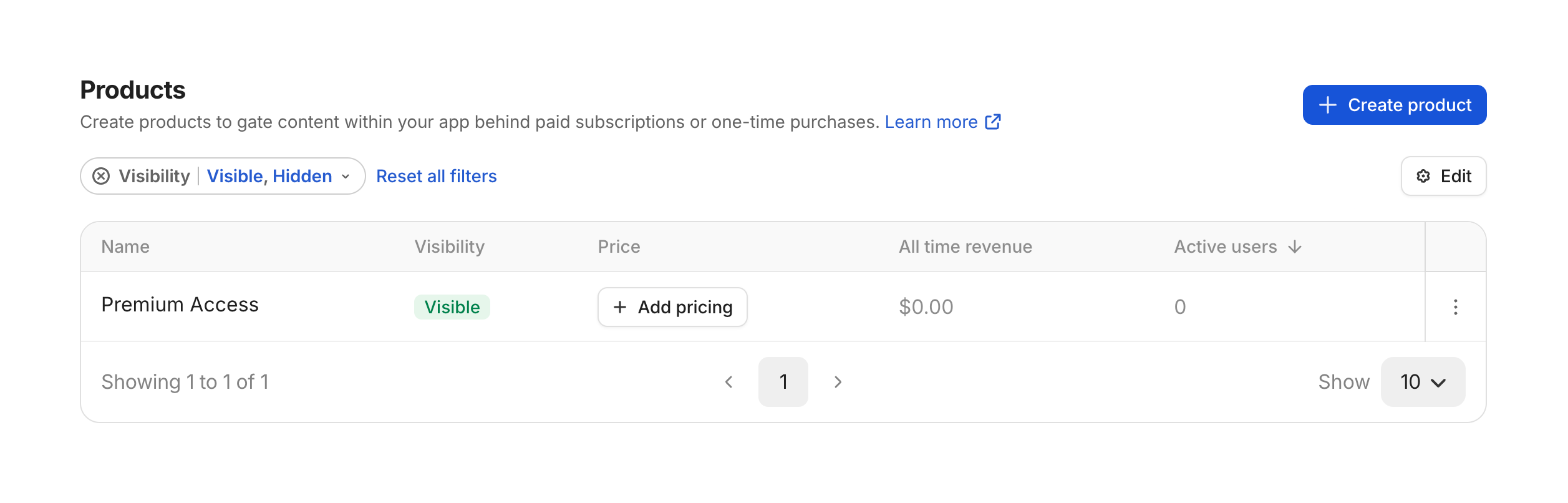This screenshot has width=1568, height=503.
Task: Select page 1 in pagination
Action: [783, 382]
